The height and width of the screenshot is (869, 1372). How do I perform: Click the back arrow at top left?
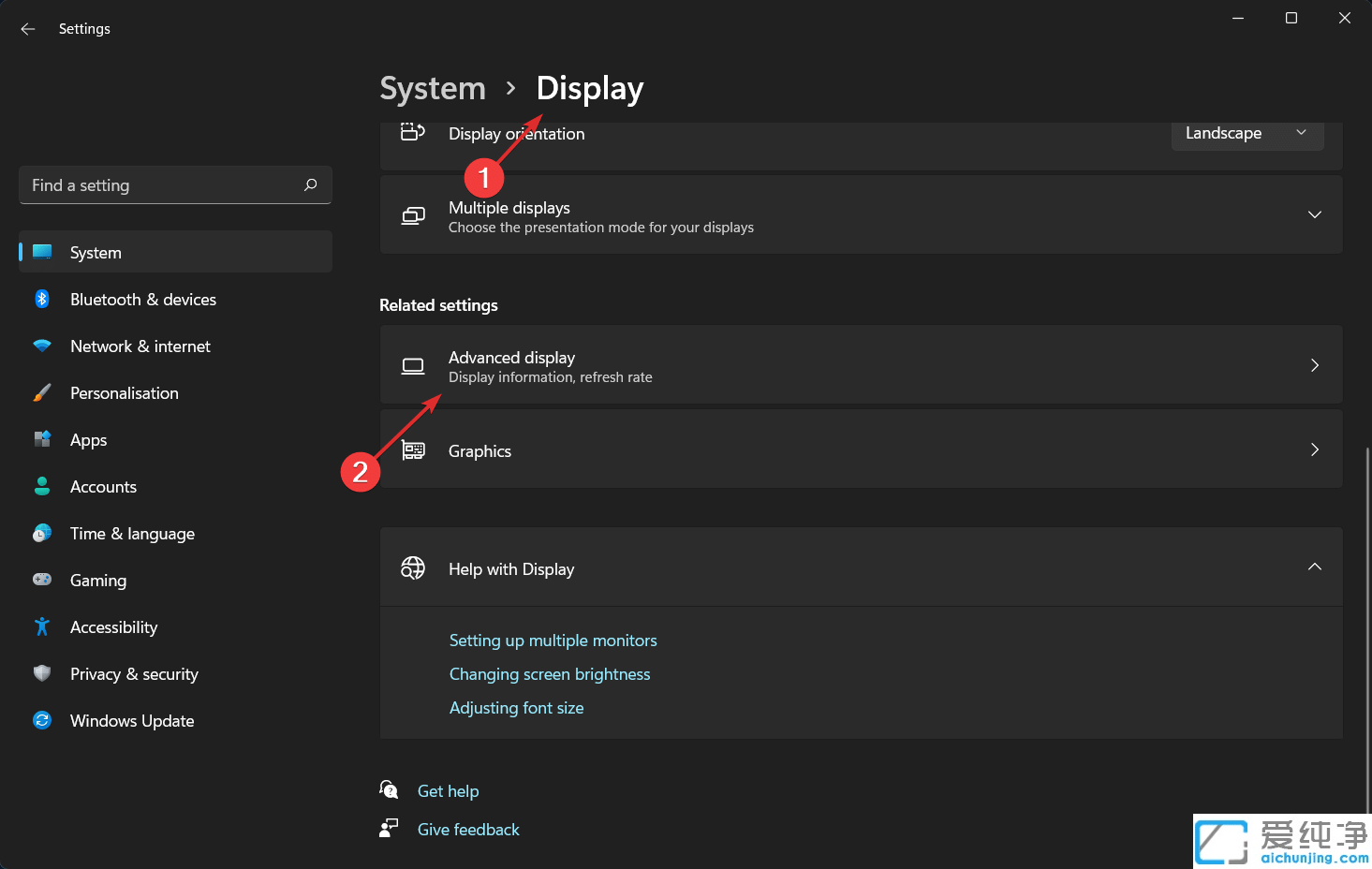(27, 28)
